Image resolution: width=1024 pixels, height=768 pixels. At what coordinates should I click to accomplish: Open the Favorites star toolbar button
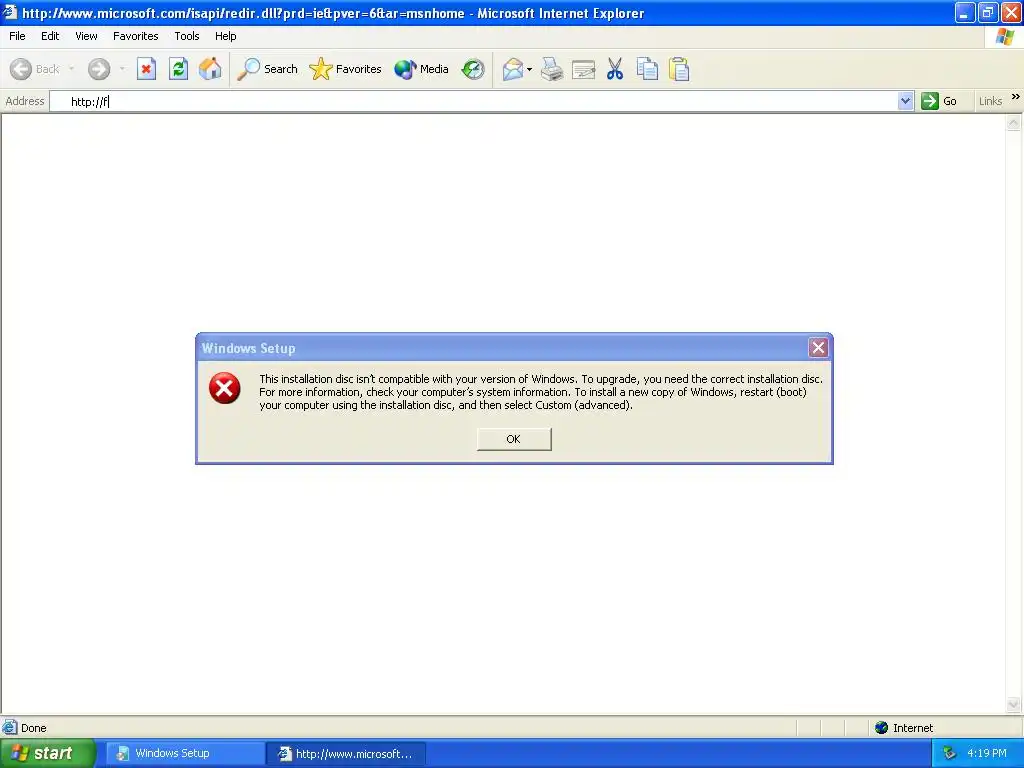(x=345, y=69)
